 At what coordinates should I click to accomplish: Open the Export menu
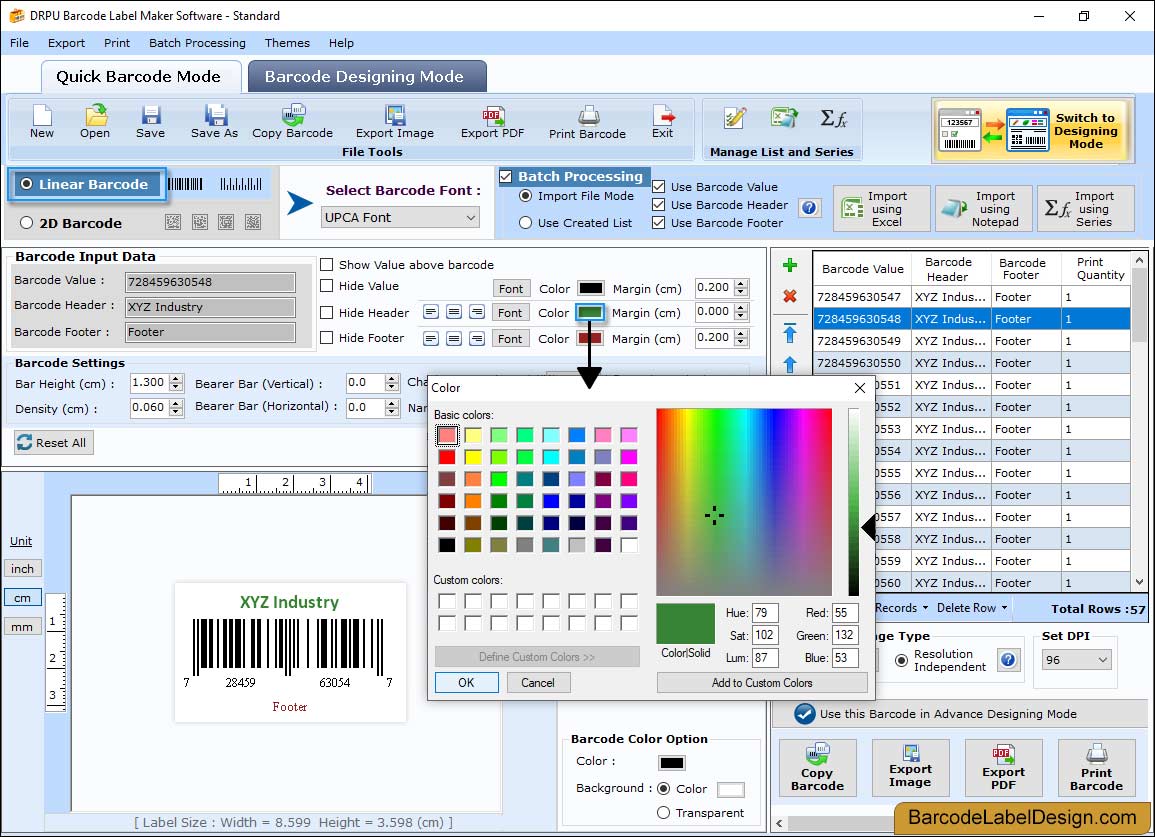click(x=66, y=43)
